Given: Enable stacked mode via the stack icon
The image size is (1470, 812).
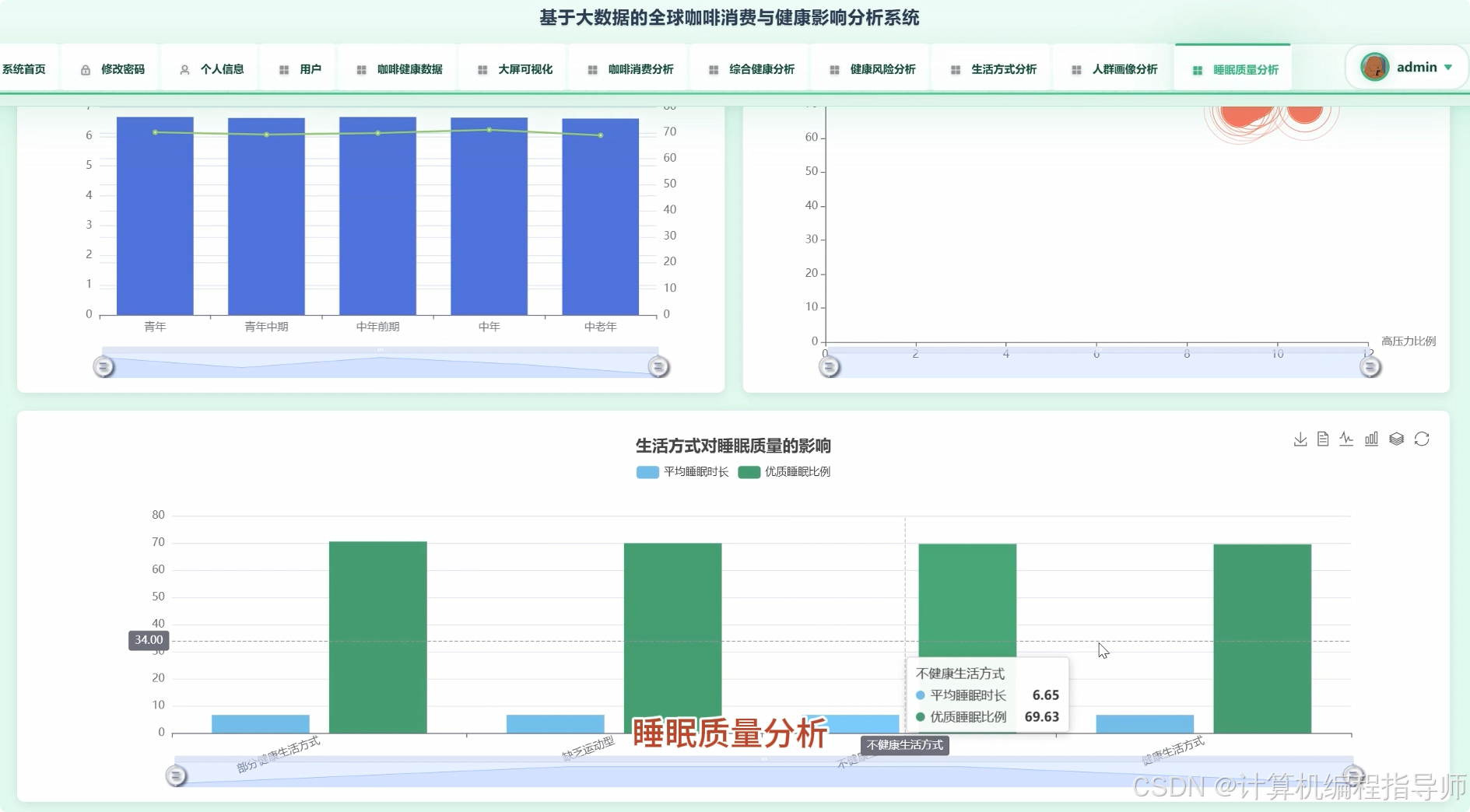Looking at the screenshot, I should [1396, 438].
